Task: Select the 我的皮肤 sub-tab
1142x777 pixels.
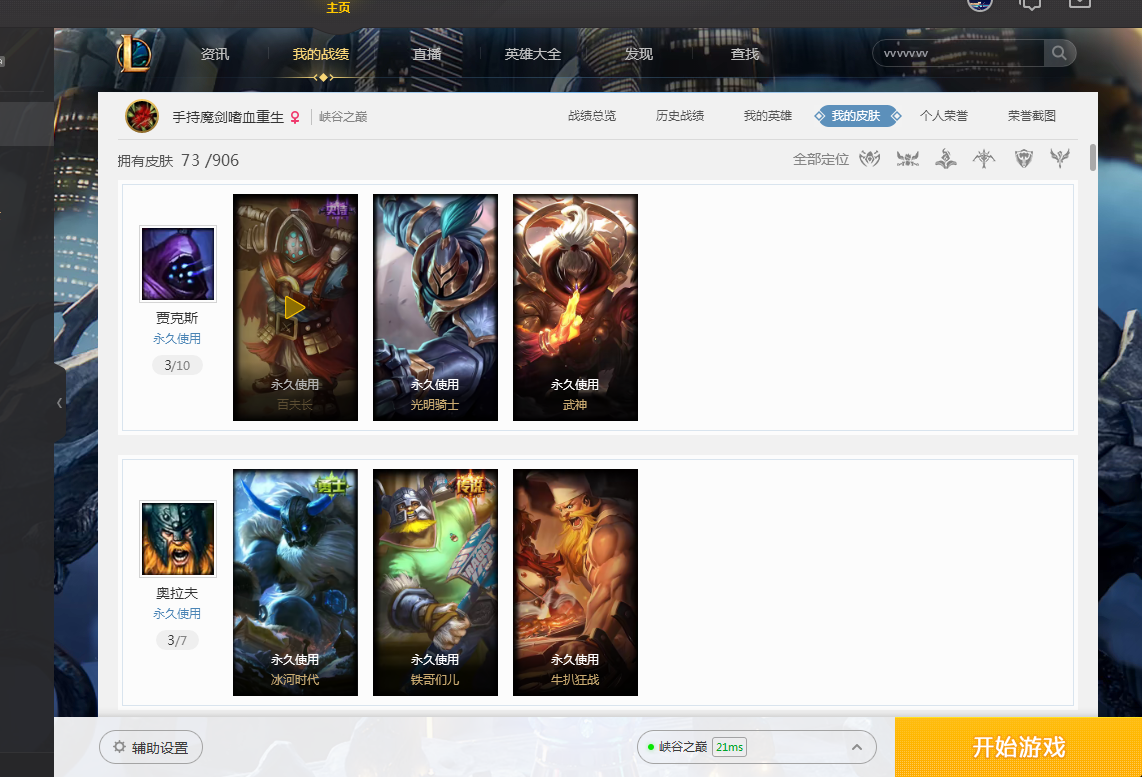Action: click(x=857, y=116)
